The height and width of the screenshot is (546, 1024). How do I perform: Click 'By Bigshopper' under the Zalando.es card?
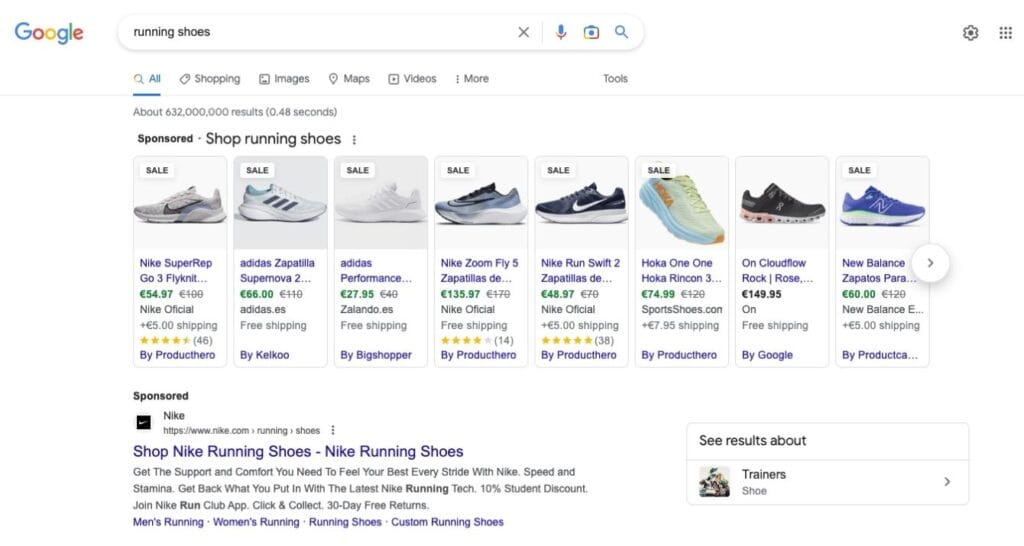click(x=376, y=355)
